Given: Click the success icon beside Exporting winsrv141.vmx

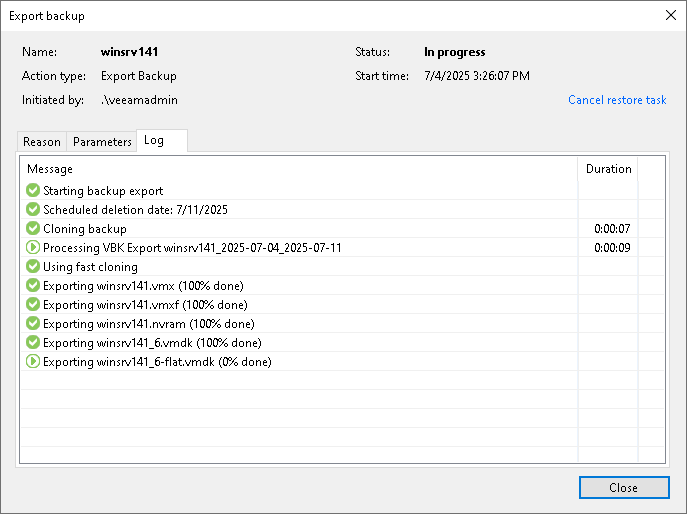Looking at the screenshot, I should tap(33, 285).
